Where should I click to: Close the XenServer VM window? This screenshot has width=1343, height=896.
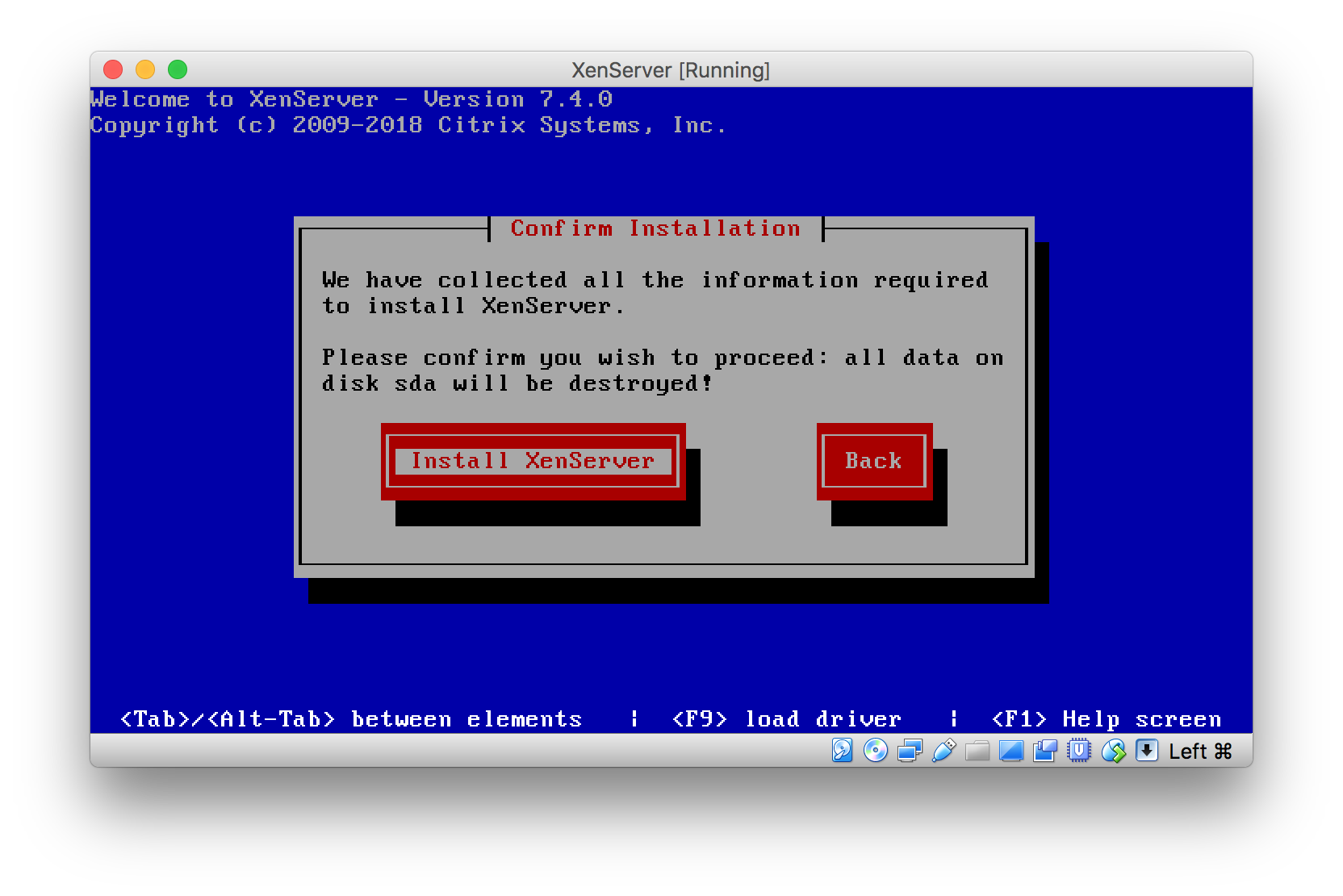click(x=114, y=70)
